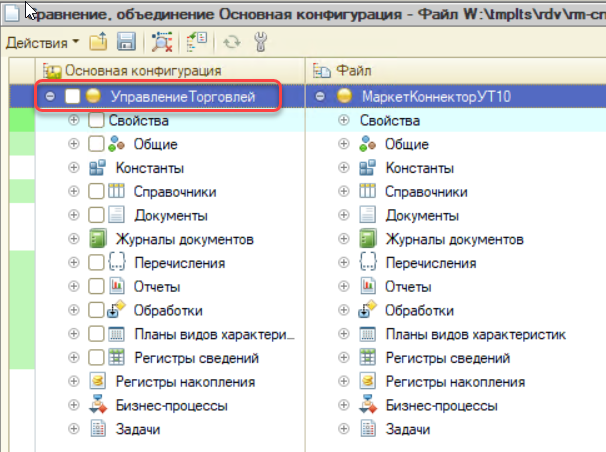
Task: Toggle the Перечисления checkbox
Action: pos(96,262)
